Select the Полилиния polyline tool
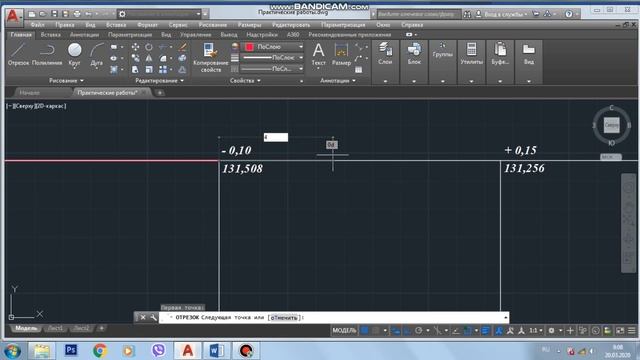 (47, 54)
